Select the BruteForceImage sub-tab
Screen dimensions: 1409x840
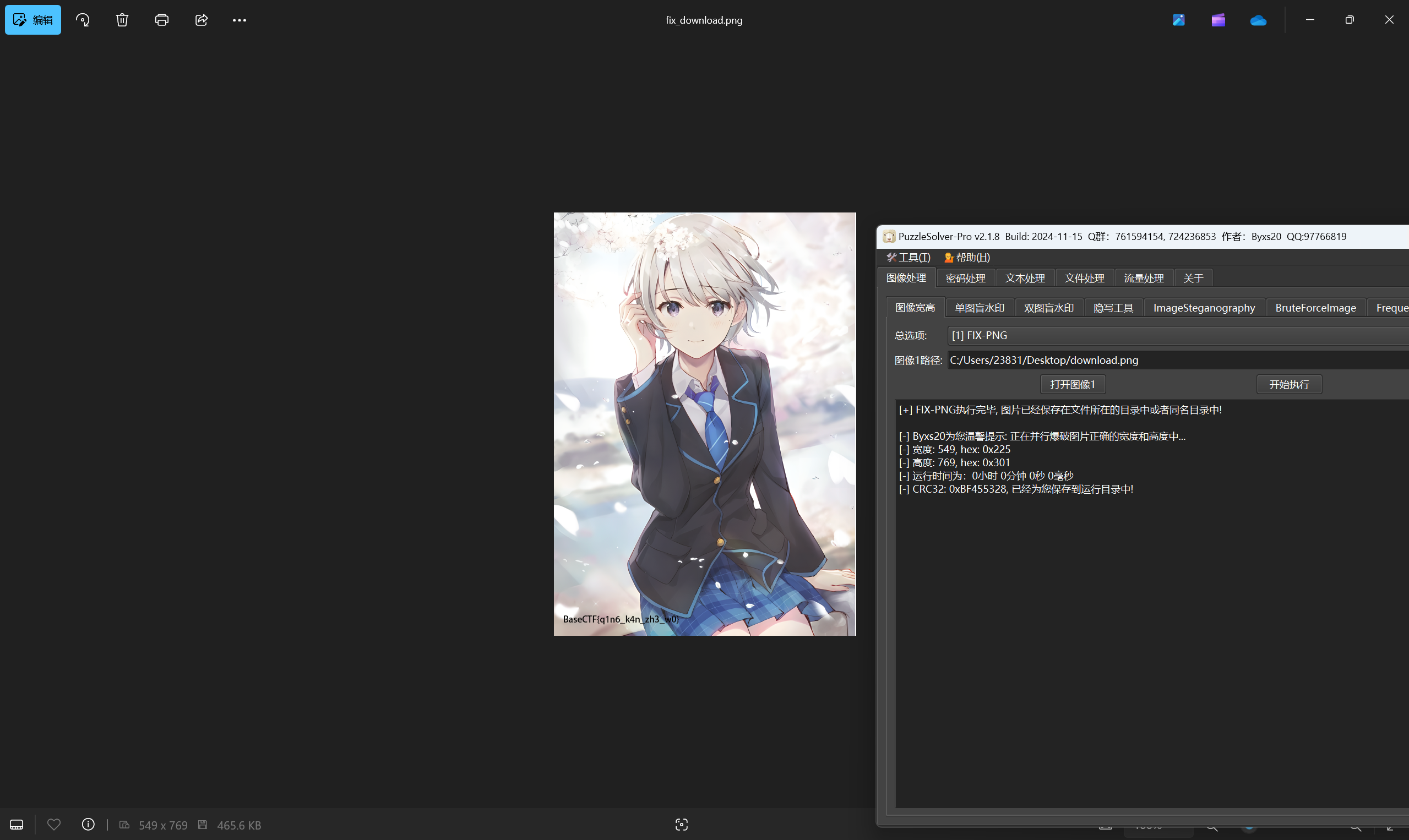(1315, 308)
